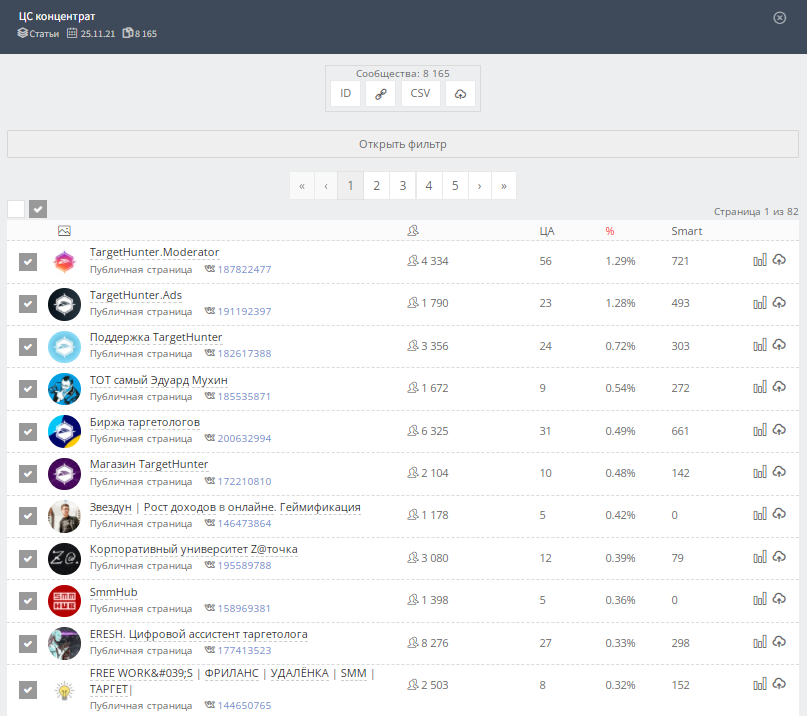Uncheck the Поддержка TargetHunter checkbox
Screen dimensions: 807x716
[x=28, y=346]
